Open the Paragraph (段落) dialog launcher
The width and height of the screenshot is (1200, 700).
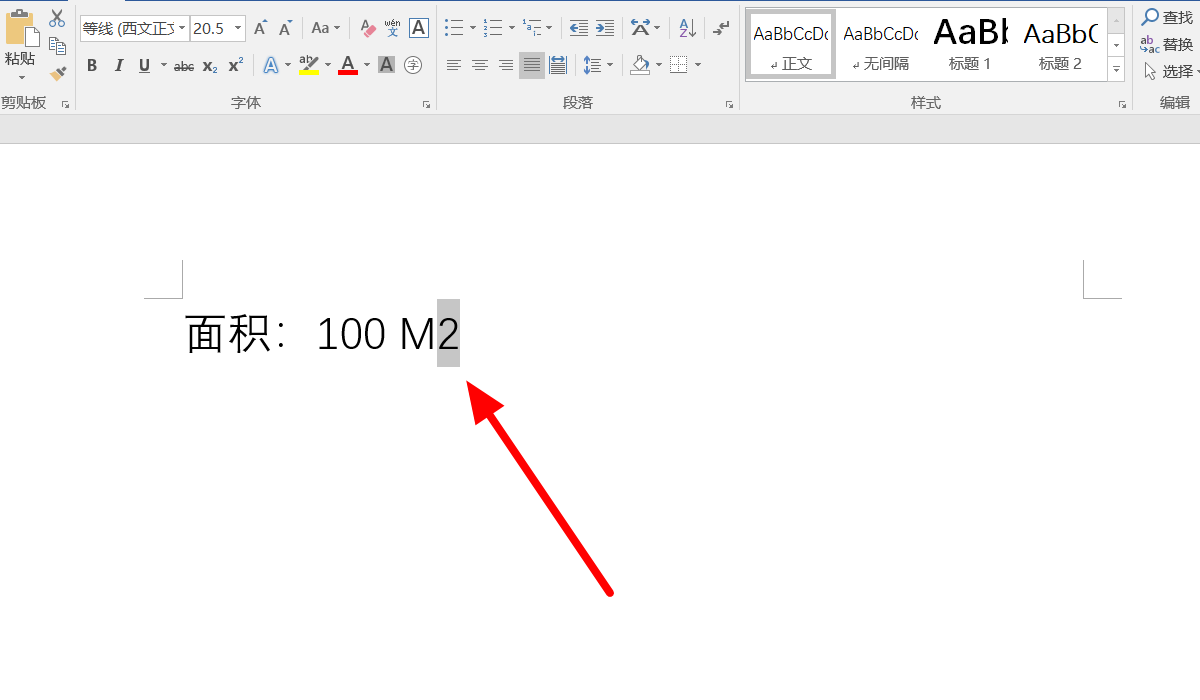[x=729, y=104]
